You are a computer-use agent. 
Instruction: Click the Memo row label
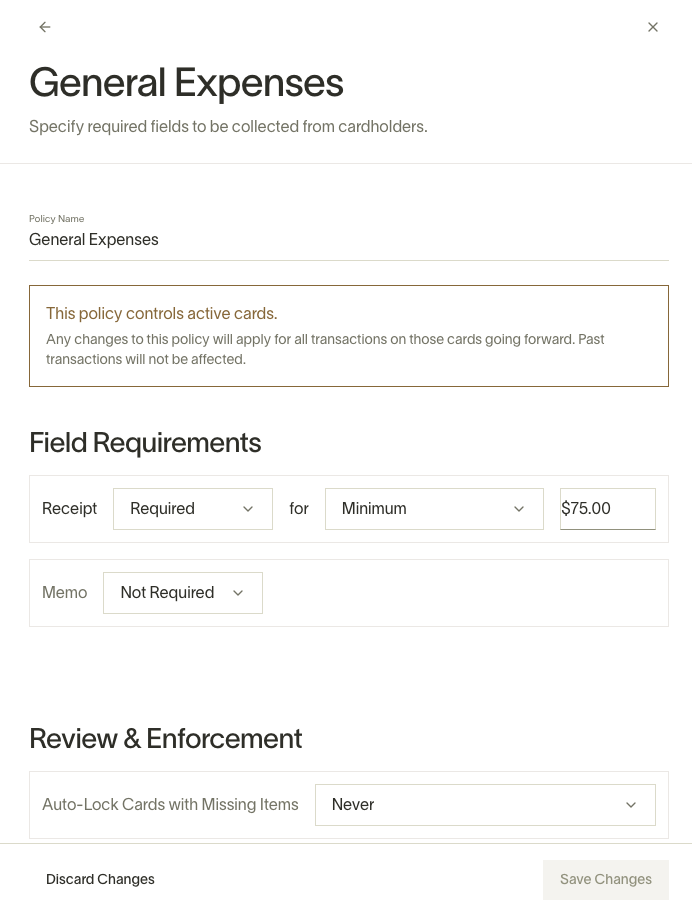(65, 593)
